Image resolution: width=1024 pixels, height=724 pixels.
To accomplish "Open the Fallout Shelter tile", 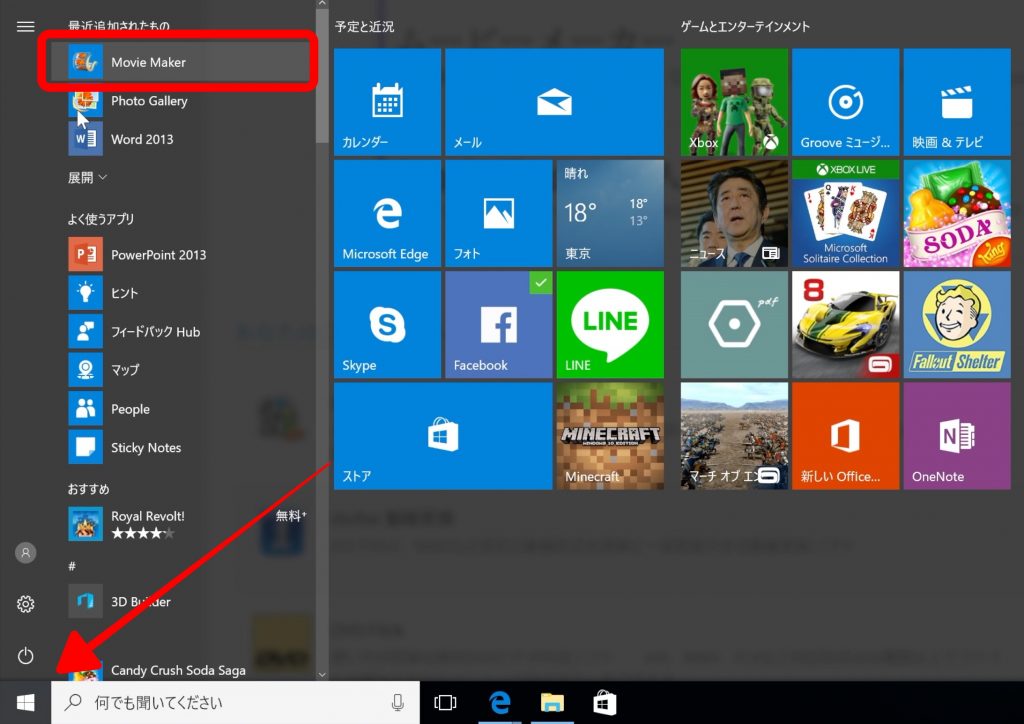I will [x=957, y=324].
